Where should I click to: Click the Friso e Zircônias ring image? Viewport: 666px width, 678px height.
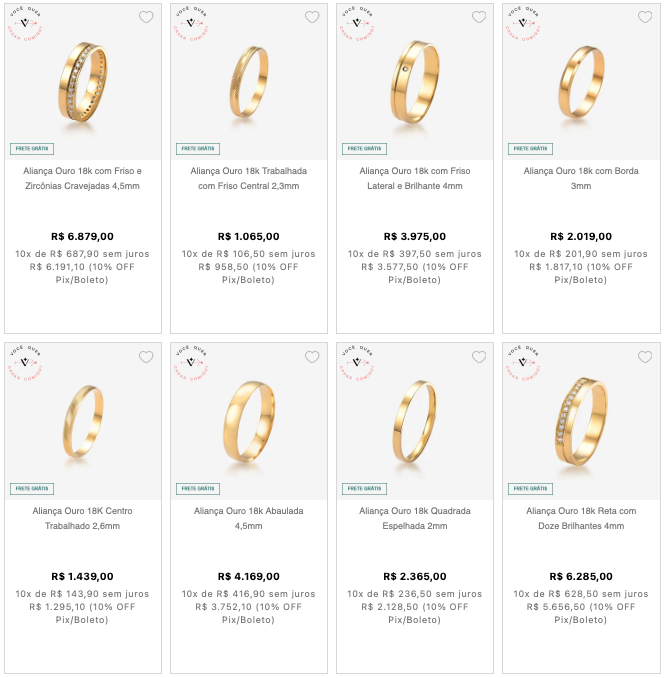(83, 82)
